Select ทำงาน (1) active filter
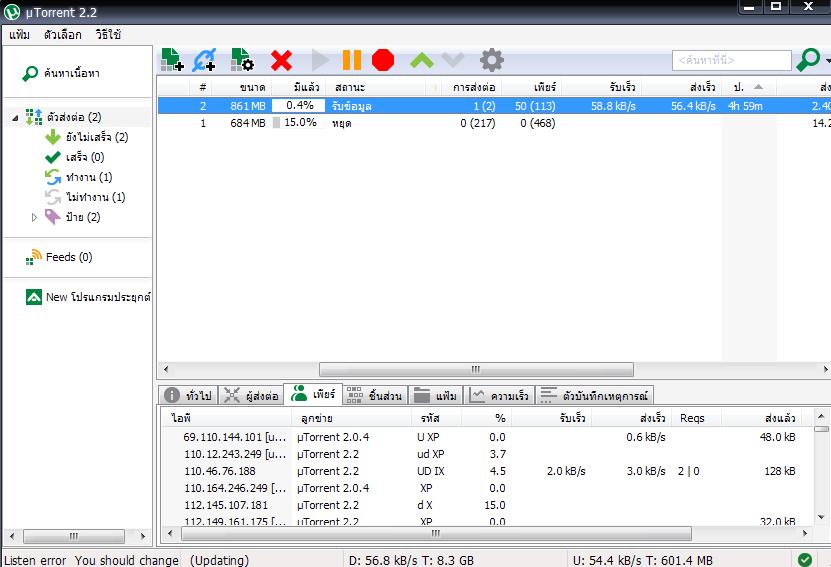831x567 pixels. click(x=89, y=177)
